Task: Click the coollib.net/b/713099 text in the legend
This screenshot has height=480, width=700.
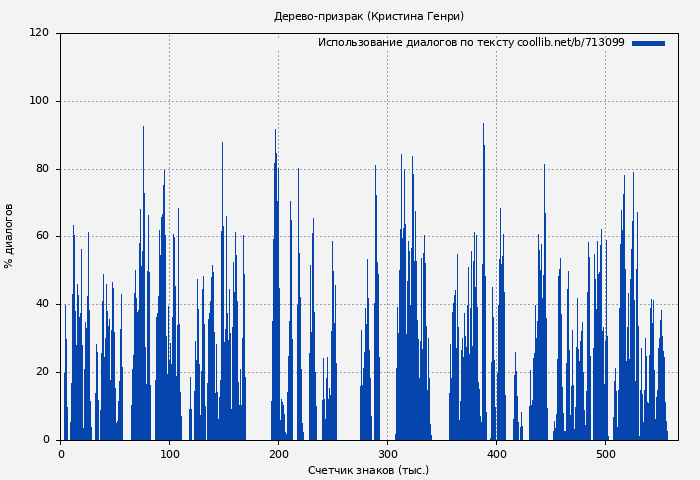Action: pos(570,43)
